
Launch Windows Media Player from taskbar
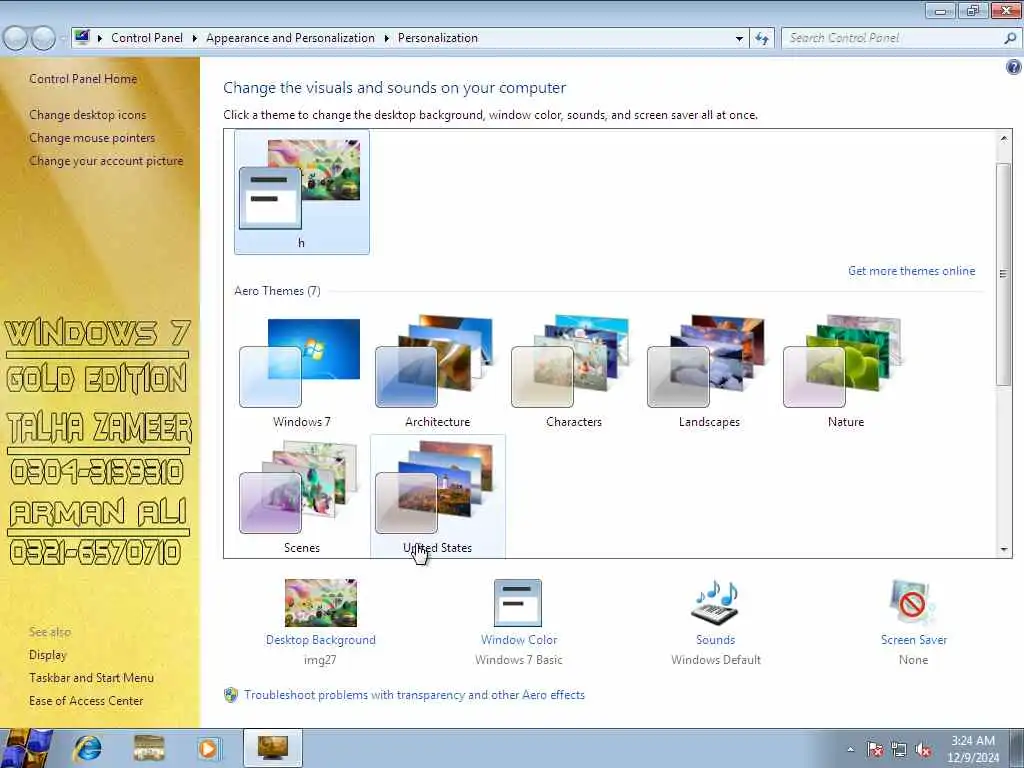pyautogui.click(x=208, y=748)
